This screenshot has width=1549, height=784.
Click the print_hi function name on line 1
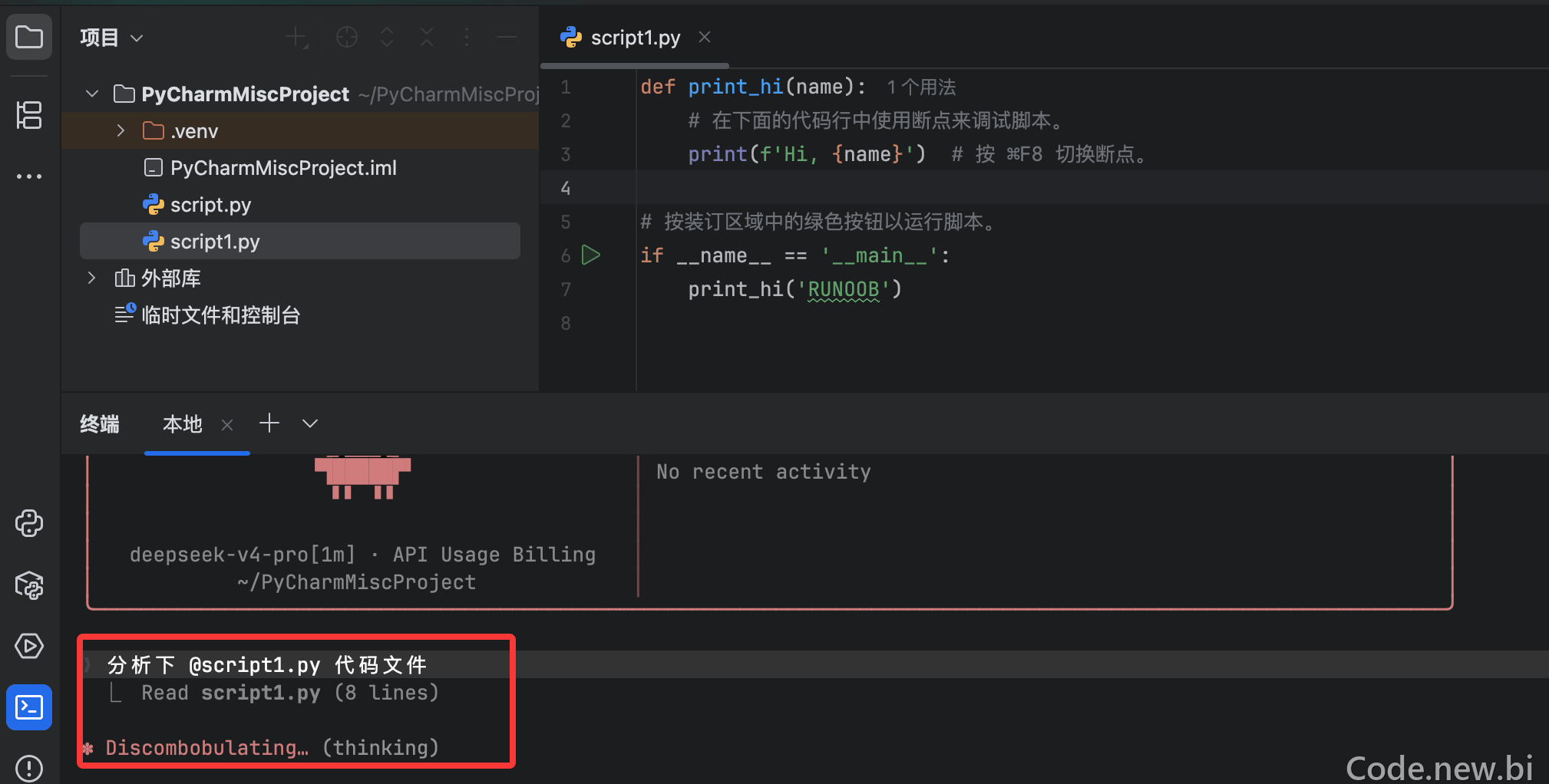[735, 87]
